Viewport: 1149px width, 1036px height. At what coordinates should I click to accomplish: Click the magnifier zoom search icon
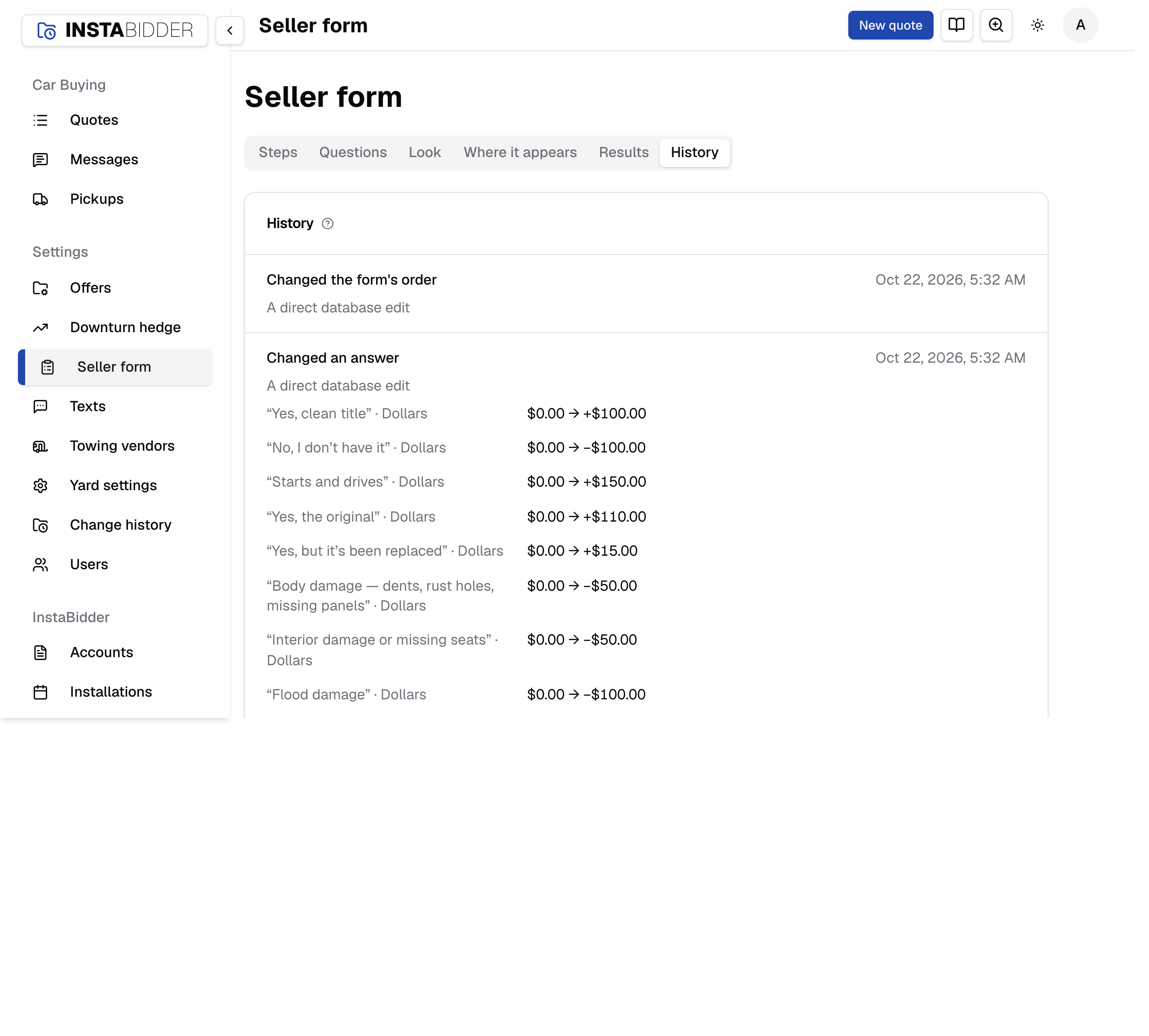point(996,25)
